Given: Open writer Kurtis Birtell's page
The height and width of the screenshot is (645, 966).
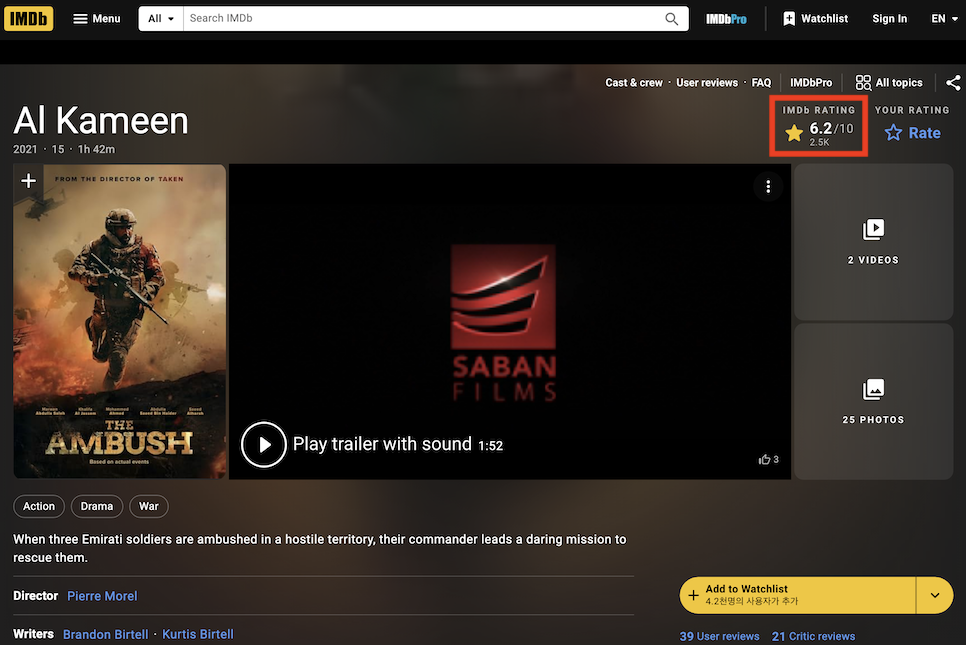Looking at the screenshot, I should pos(198,634).
